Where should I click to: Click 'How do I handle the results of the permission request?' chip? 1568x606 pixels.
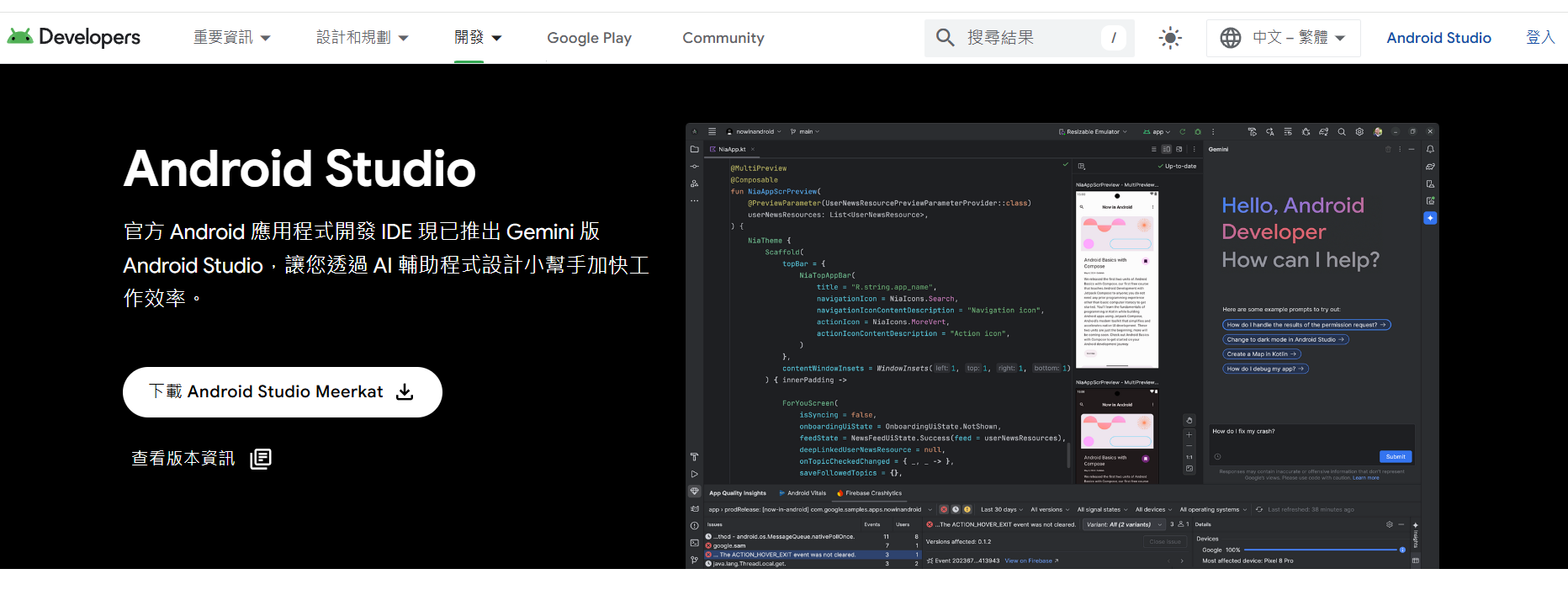[1306, 325]
